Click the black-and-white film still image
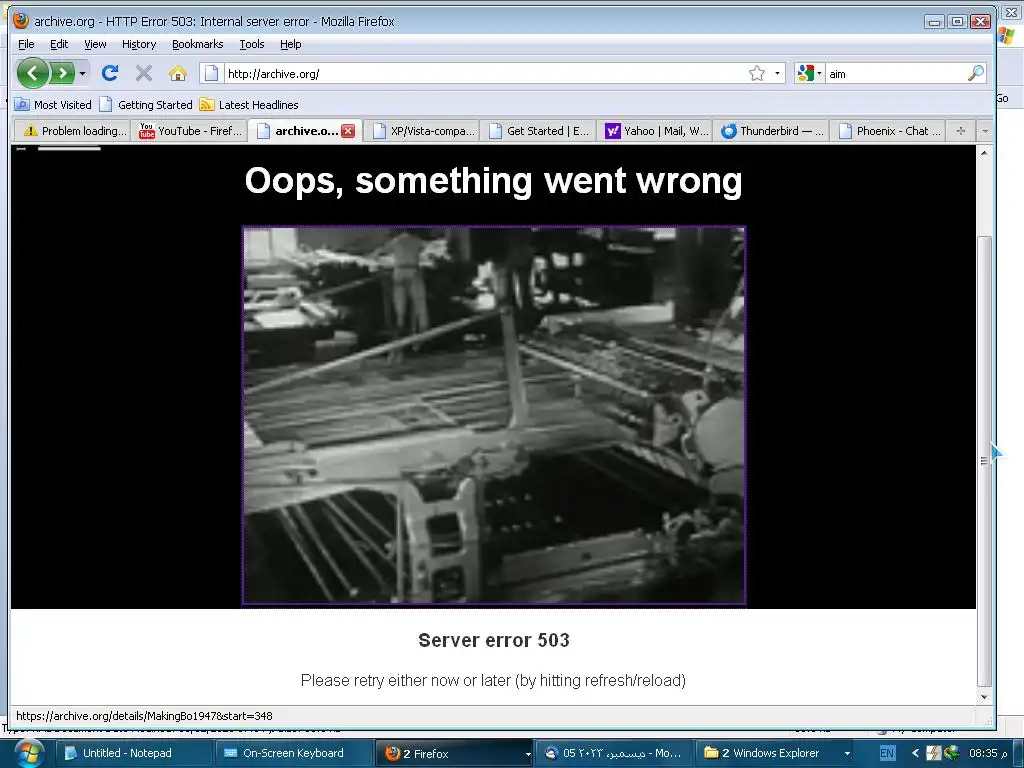This screenshot has width=1024, height=768. point(494,415)
